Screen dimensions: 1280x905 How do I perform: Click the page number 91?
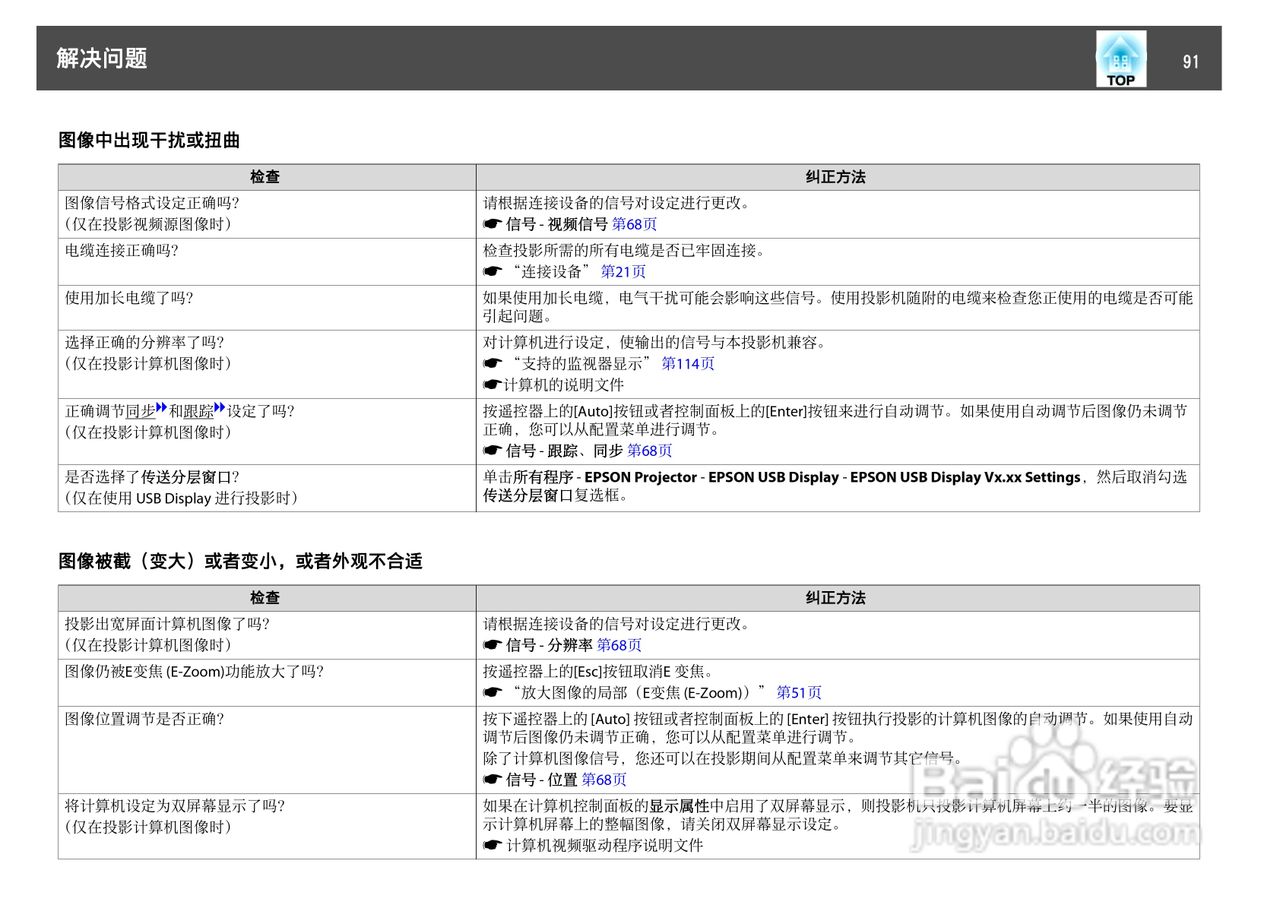pyautogui.click(x=1190, y=61)
